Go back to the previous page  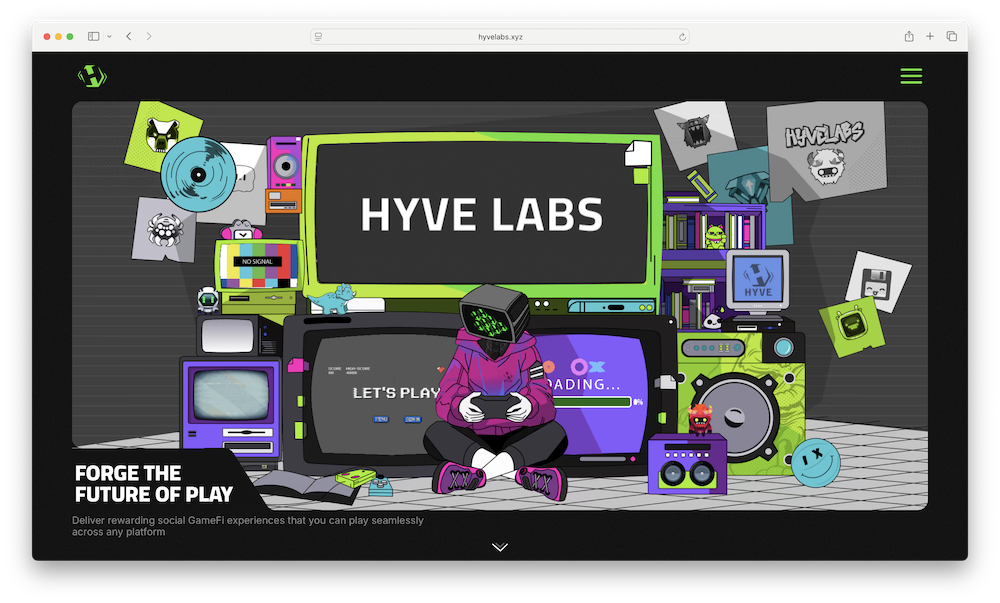129,36
